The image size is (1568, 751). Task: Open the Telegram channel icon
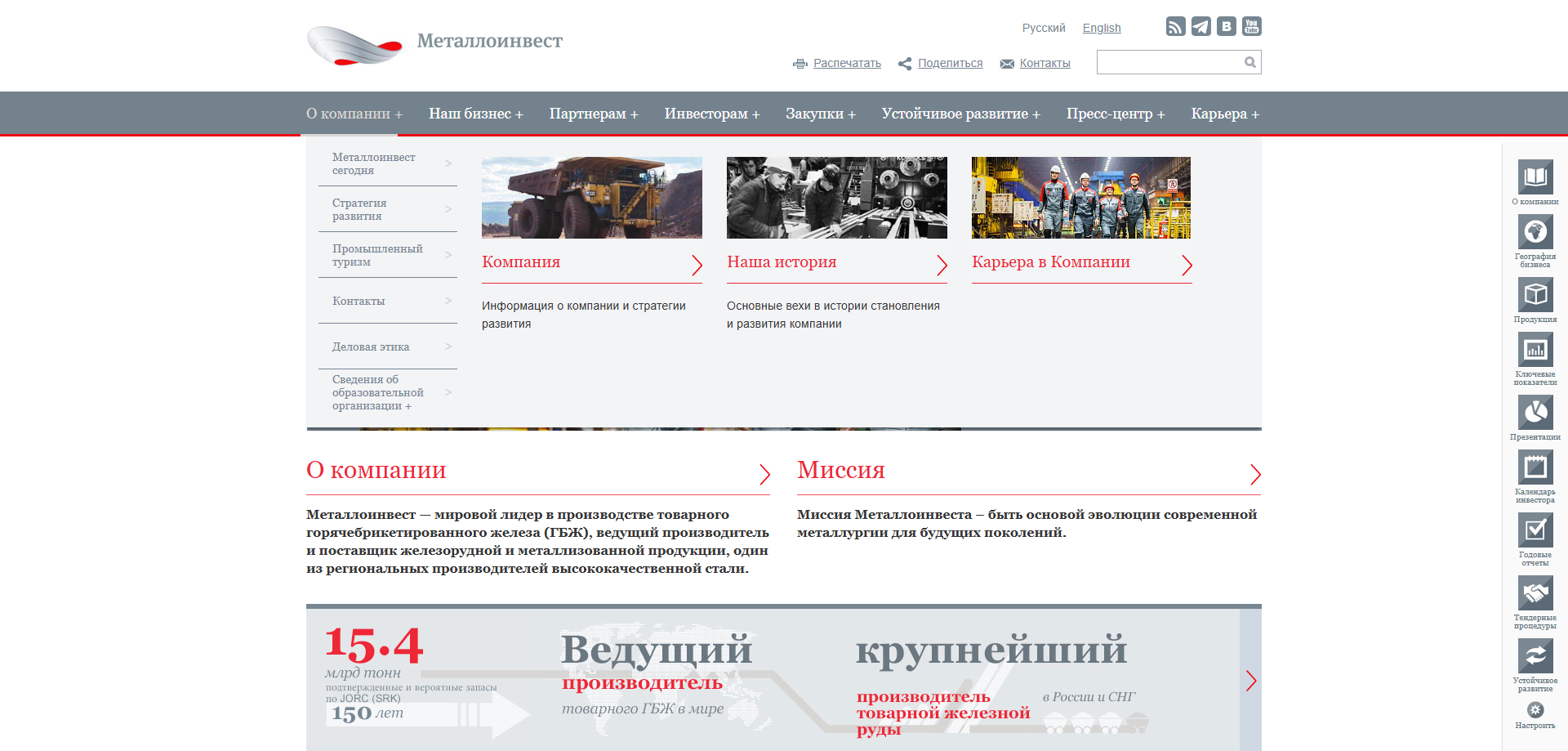(x=1200, y=26)
